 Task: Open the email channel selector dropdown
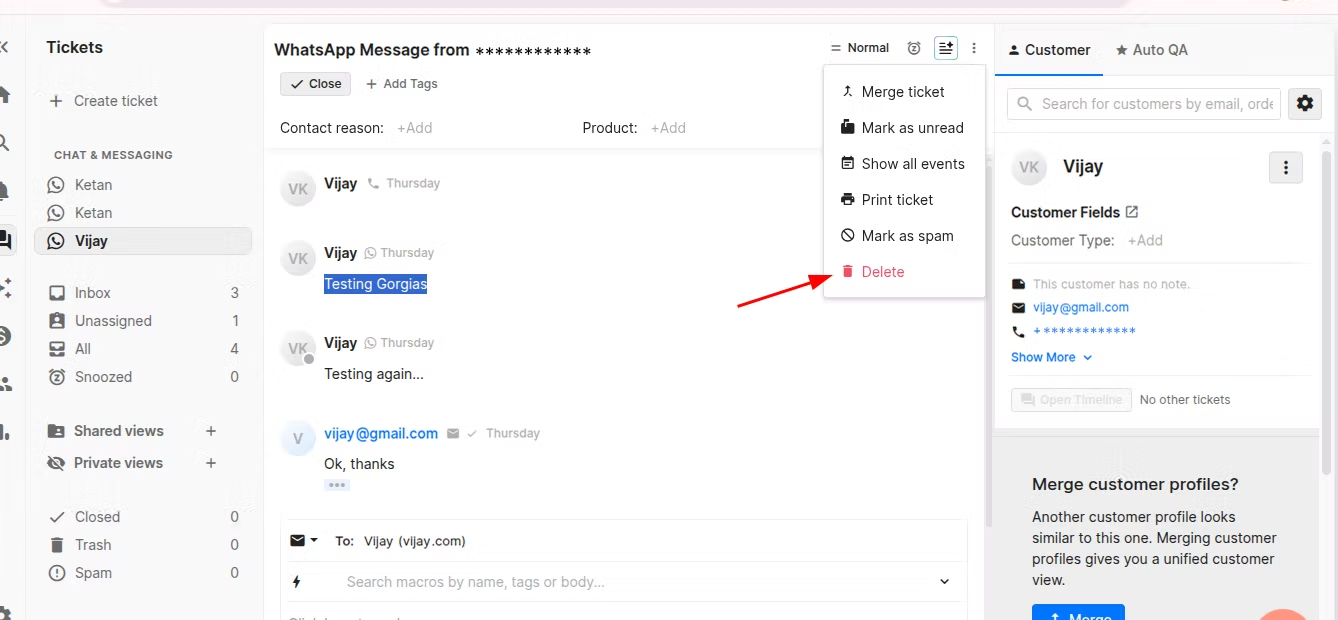303,541
